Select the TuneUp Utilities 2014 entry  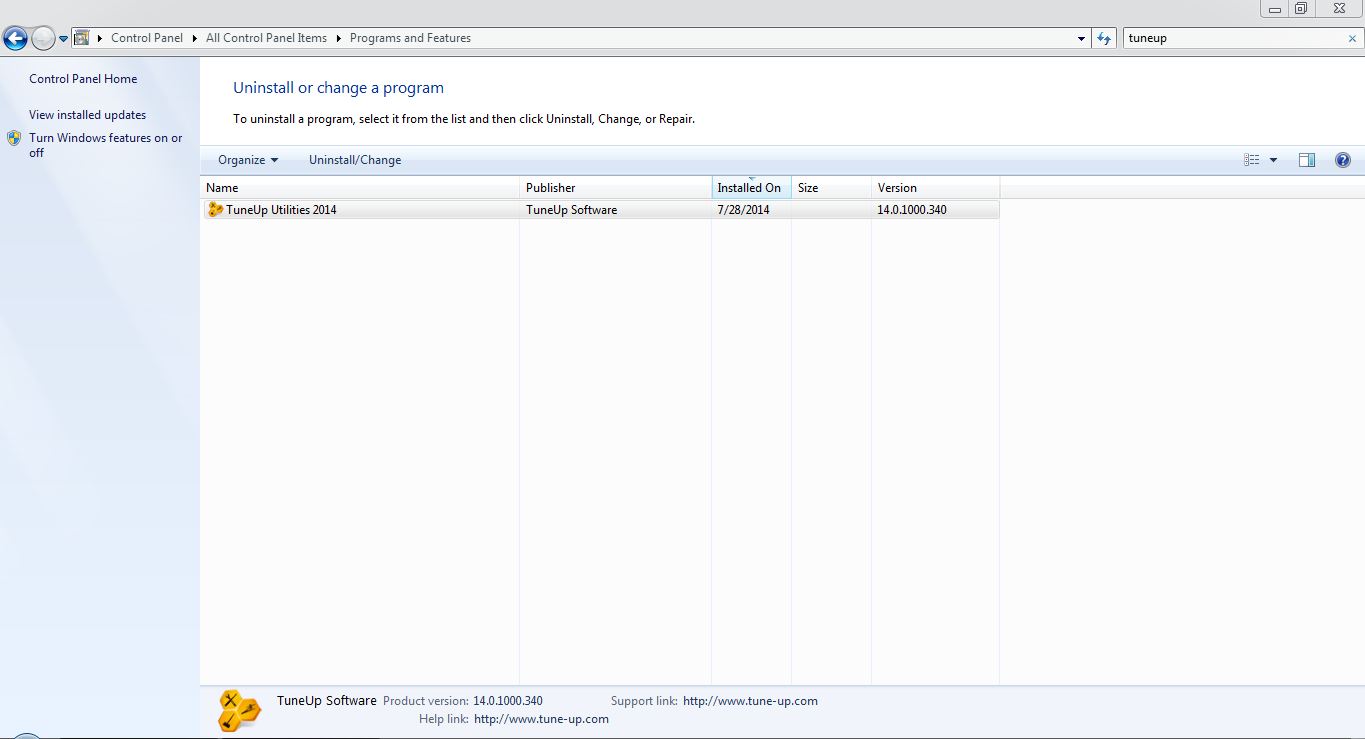tap(600, 210)
